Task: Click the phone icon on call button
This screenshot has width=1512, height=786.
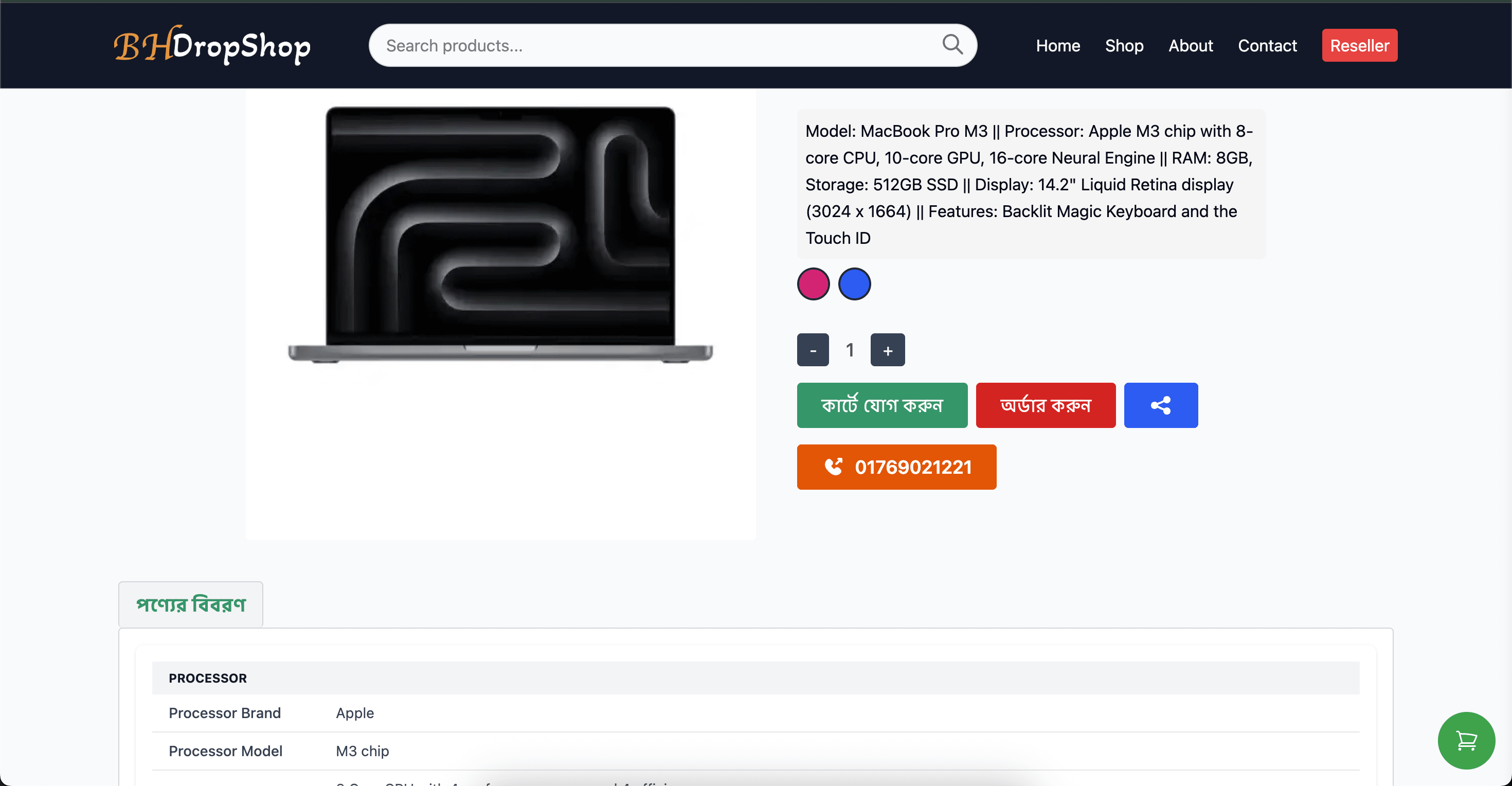Action: click(833, 467)
